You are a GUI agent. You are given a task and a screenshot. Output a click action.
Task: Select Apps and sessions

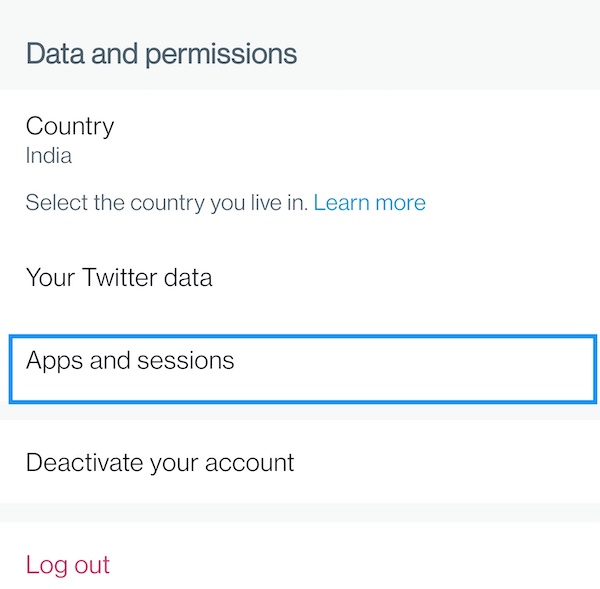click(x=130, y=360)
